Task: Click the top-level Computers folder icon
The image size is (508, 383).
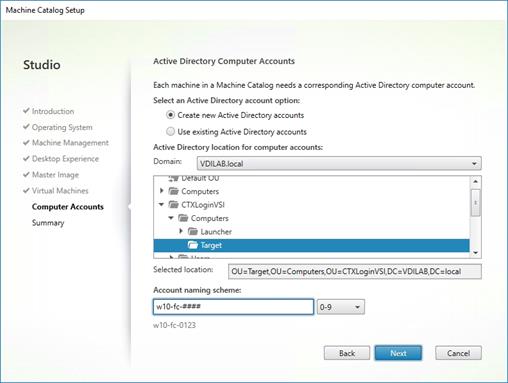Action: point(173,191)
